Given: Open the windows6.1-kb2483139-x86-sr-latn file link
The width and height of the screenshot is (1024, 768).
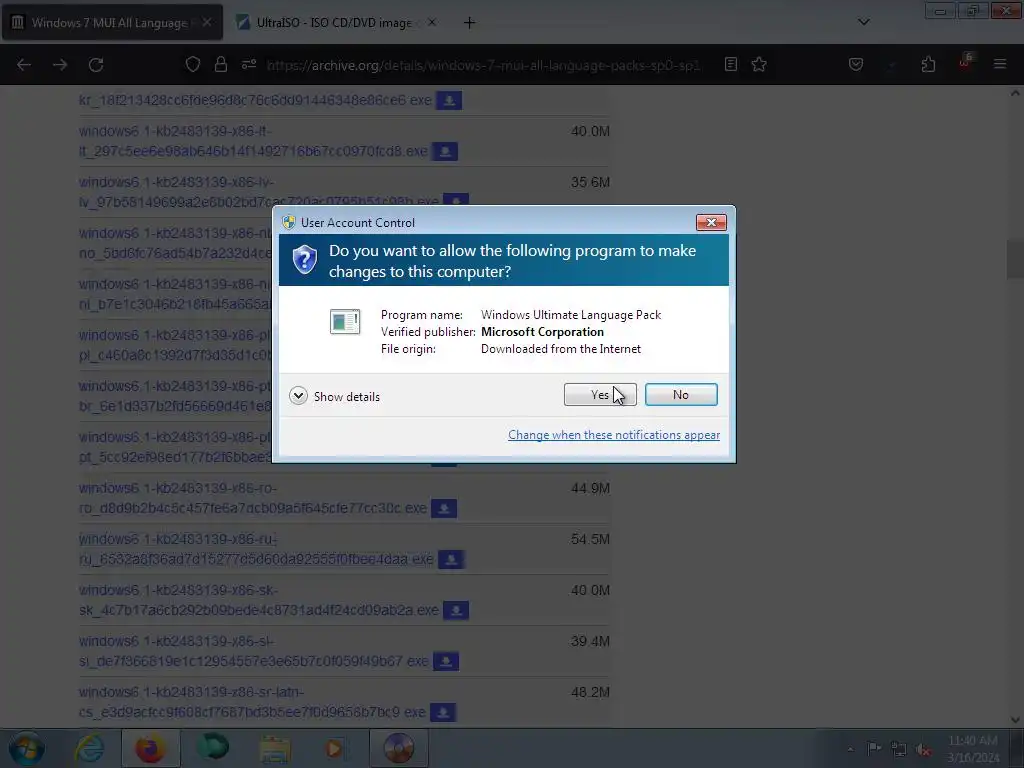Looking at the screenshot, I should point(252,702).
